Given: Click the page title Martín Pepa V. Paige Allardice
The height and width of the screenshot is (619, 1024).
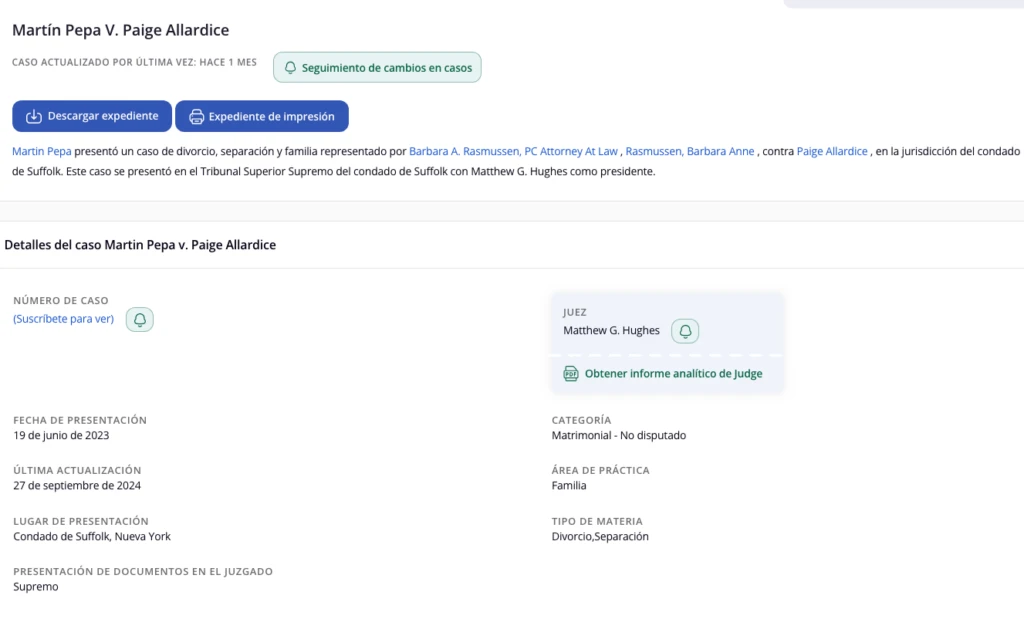Looking at the screenshot, I should (x=120, y=31).
